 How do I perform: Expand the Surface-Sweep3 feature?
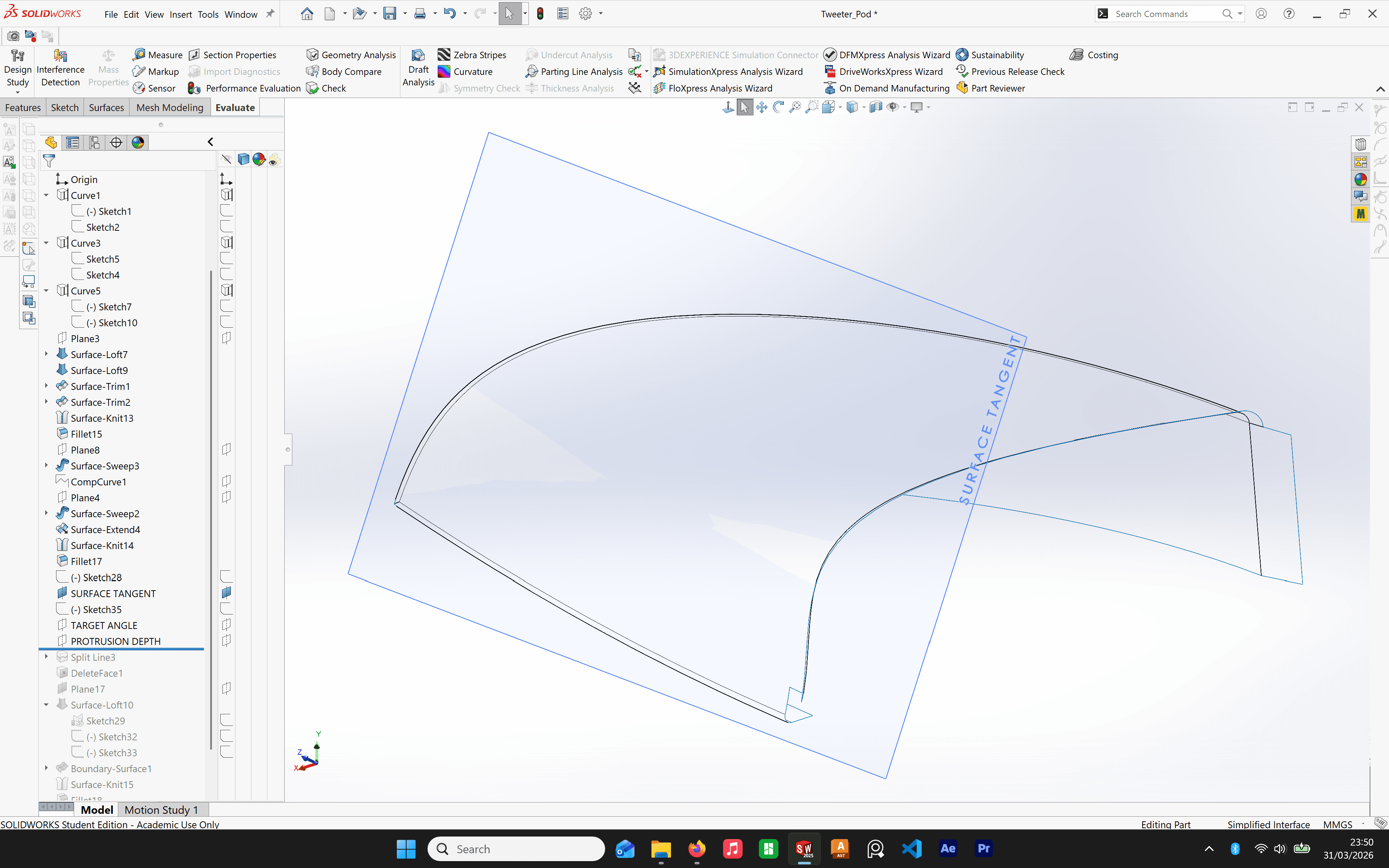coord(47,465)
